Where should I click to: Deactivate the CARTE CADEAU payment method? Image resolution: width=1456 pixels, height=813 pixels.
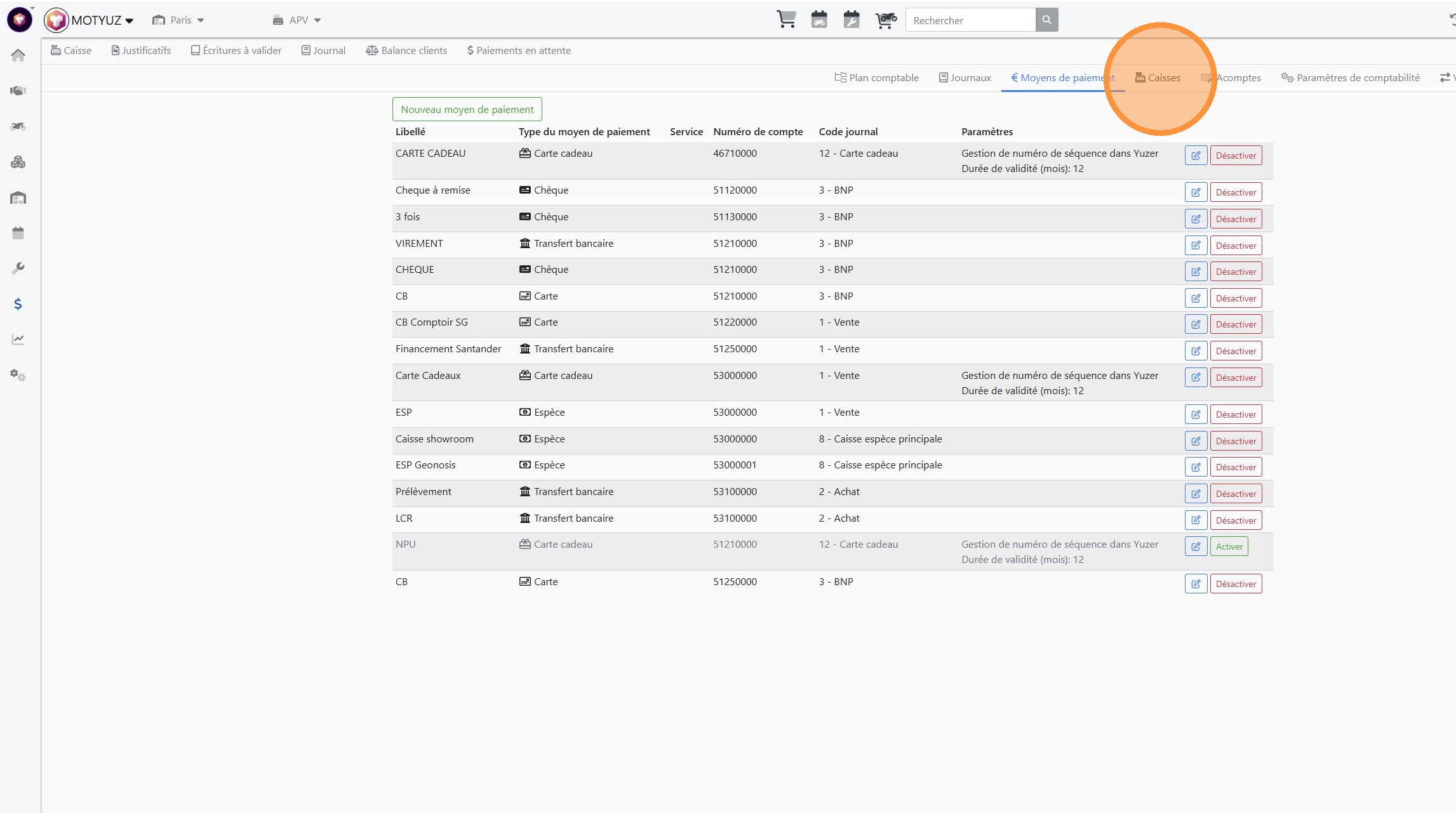coord(1235,155)
